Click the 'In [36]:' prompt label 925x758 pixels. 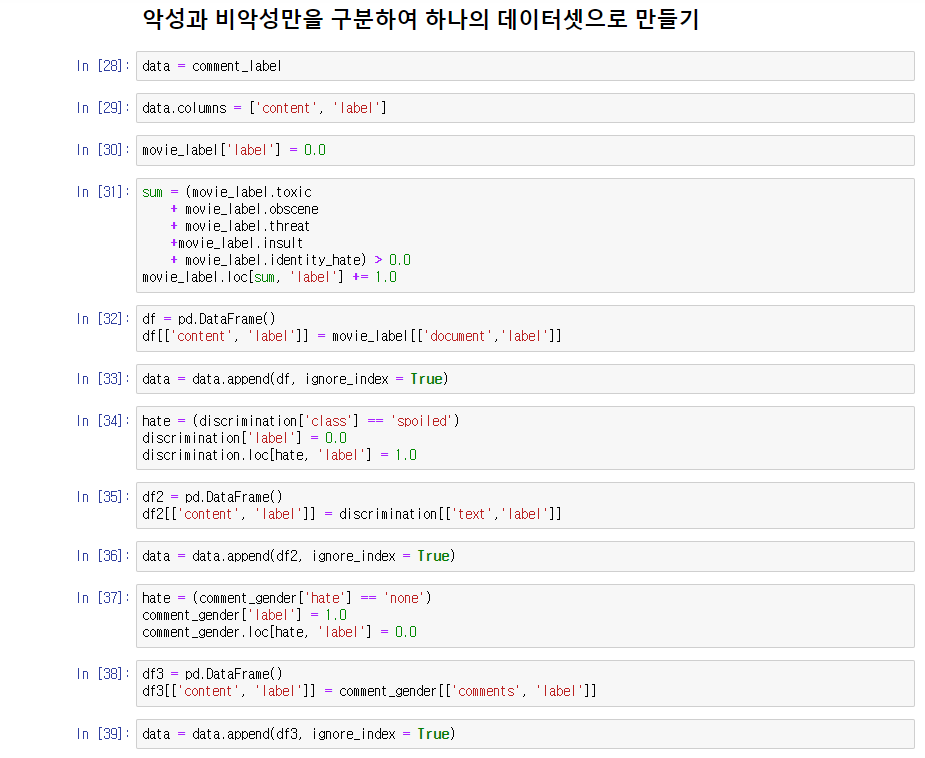(x=103, y=556)
